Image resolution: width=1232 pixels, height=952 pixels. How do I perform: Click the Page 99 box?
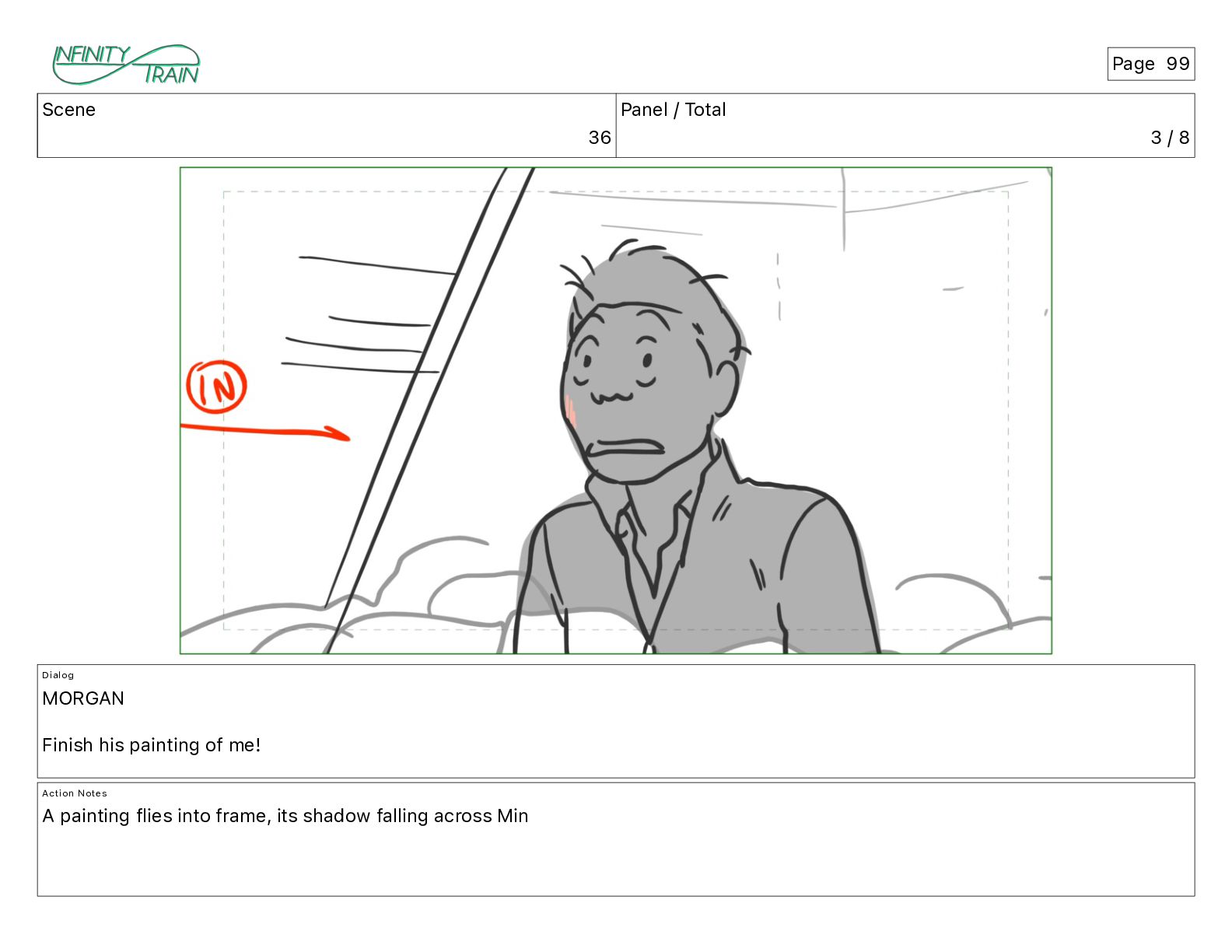[x=1150, y=64]
